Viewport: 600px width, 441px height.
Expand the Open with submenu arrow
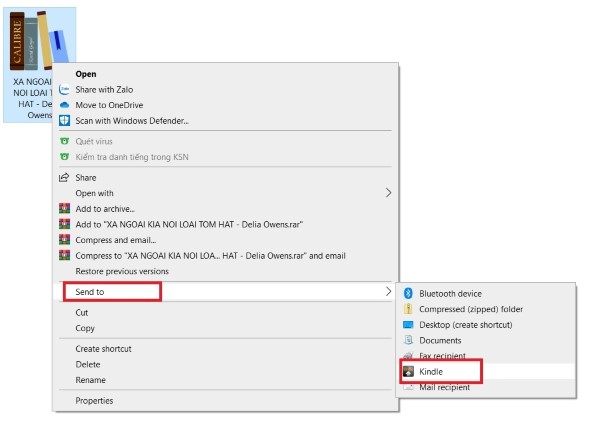388,193
